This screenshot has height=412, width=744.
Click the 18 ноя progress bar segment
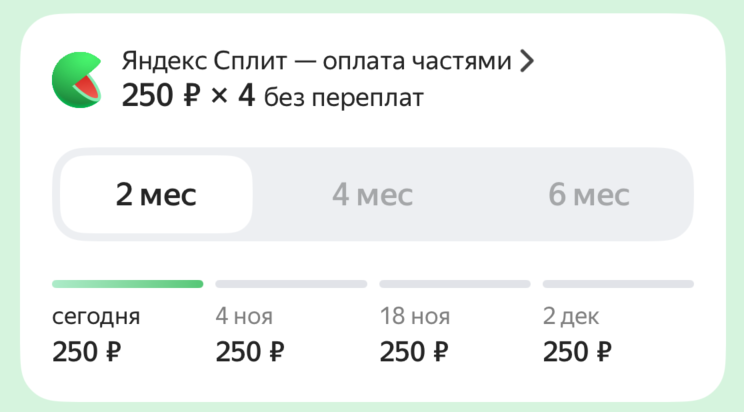(x=455, y=284)
